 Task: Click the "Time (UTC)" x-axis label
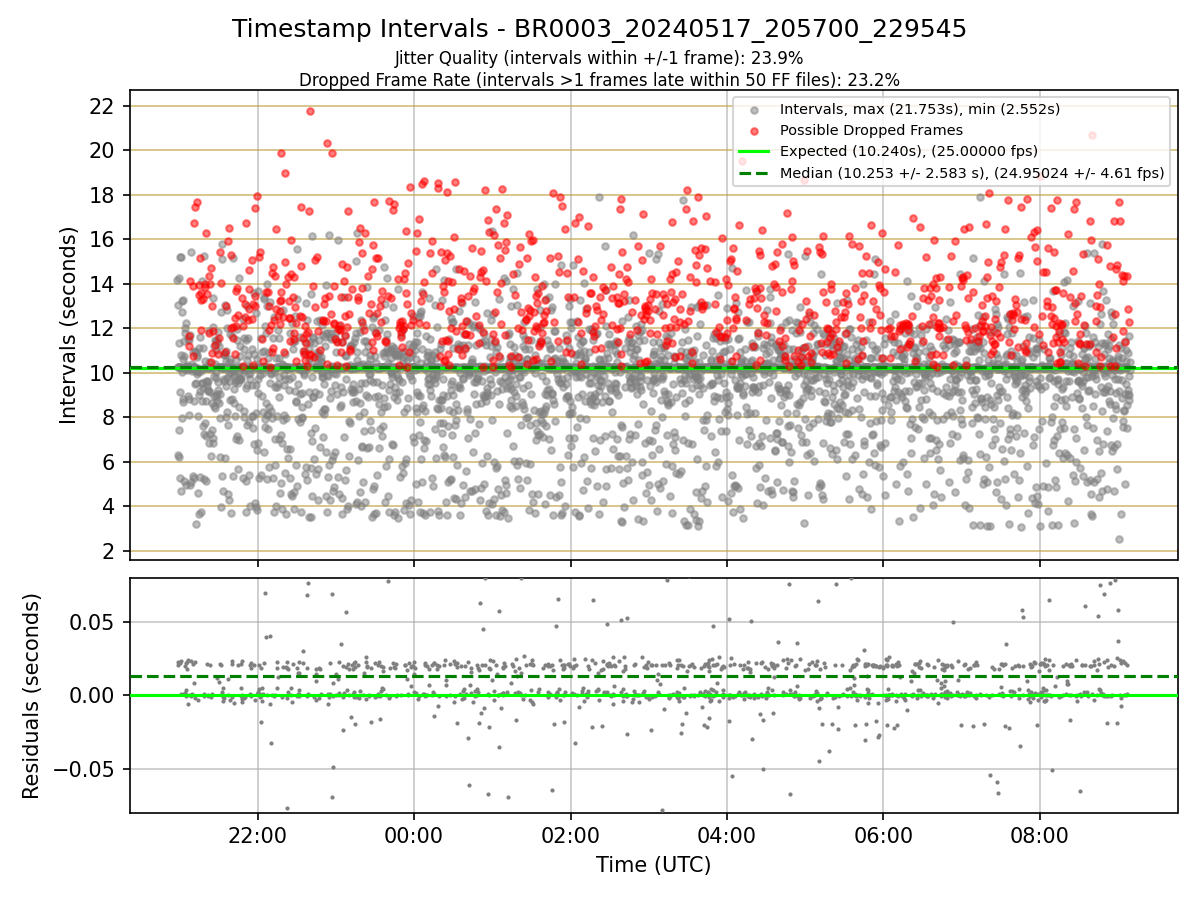pos(654,865)
